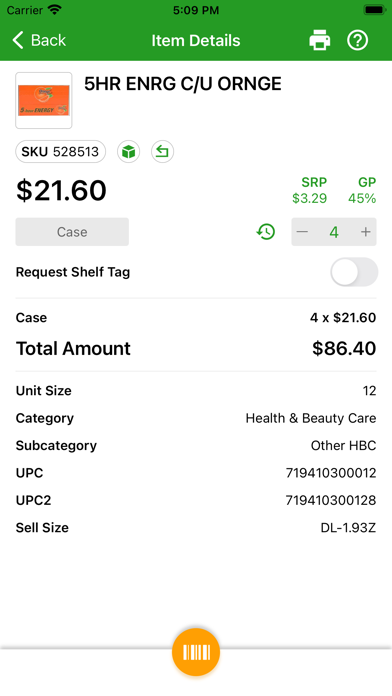Image resolution: width=392 pixels, height=696 pixels.
Task: Tap the SKU 528513 chip
Action: pos(60,152)
